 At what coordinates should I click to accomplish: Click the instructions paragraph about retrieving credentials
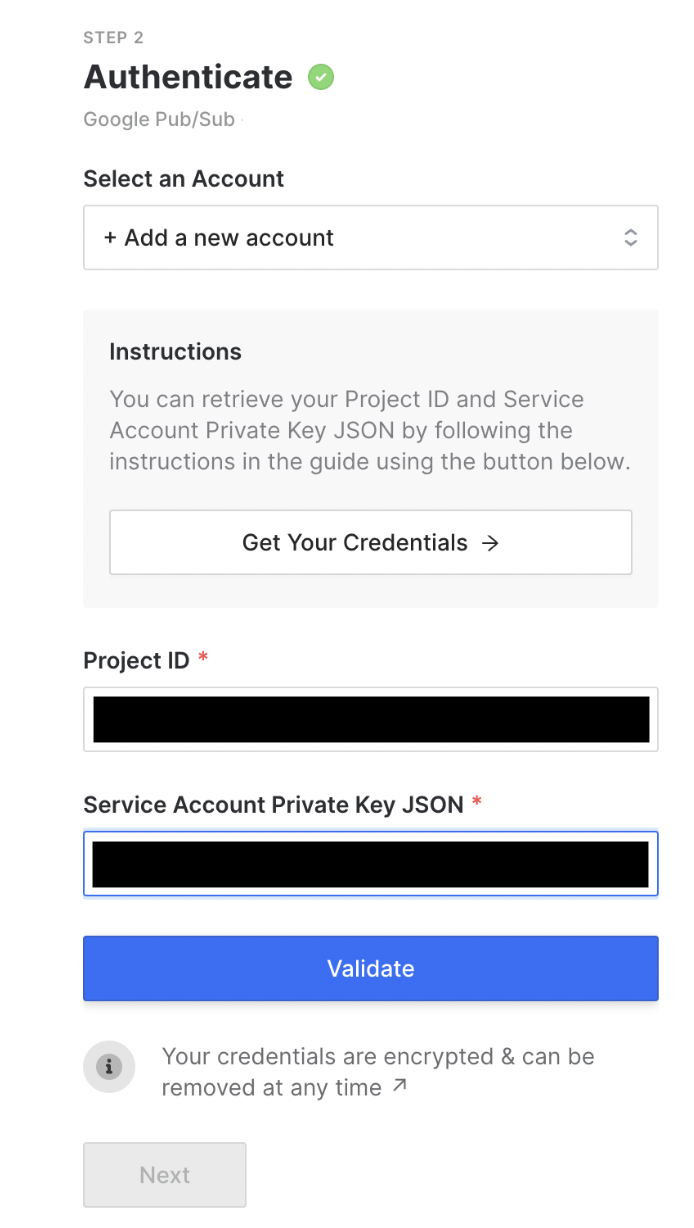point(370,431)
